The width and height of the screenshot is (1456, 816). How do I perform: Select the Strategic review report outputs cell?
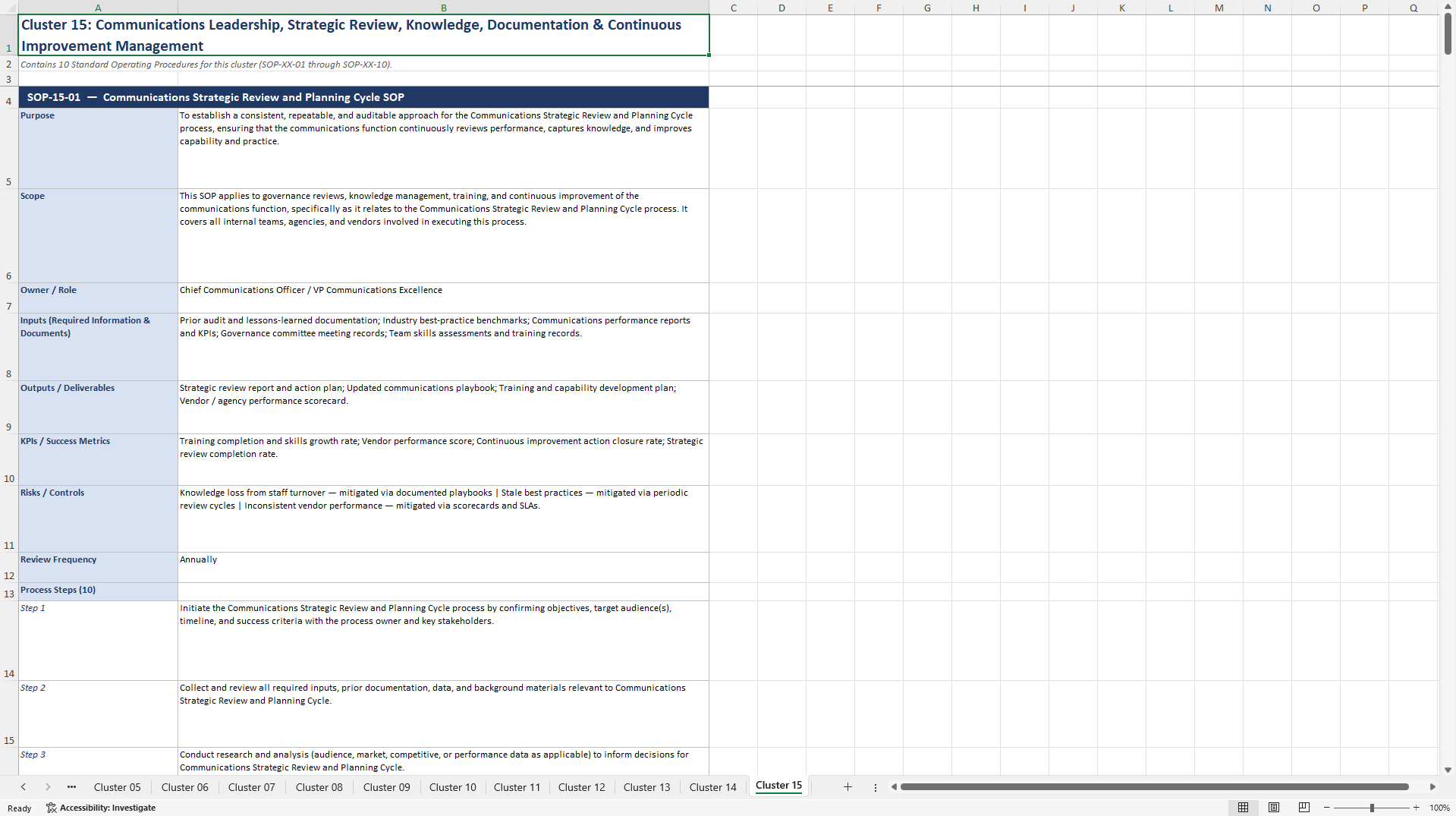coord(444,408)
